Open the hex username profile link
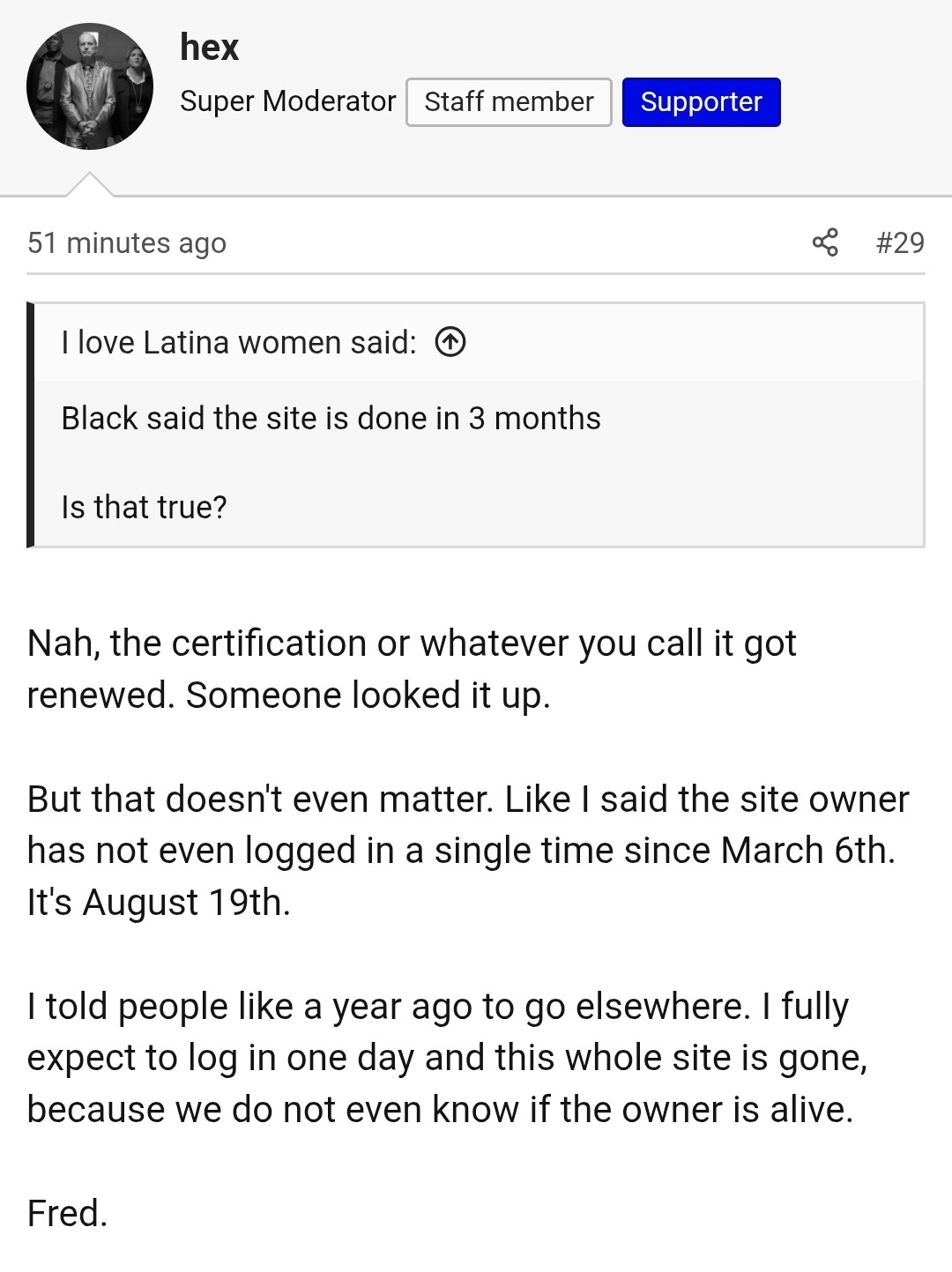This screenshot has width=952, height=1272. (x=209, y=48)
